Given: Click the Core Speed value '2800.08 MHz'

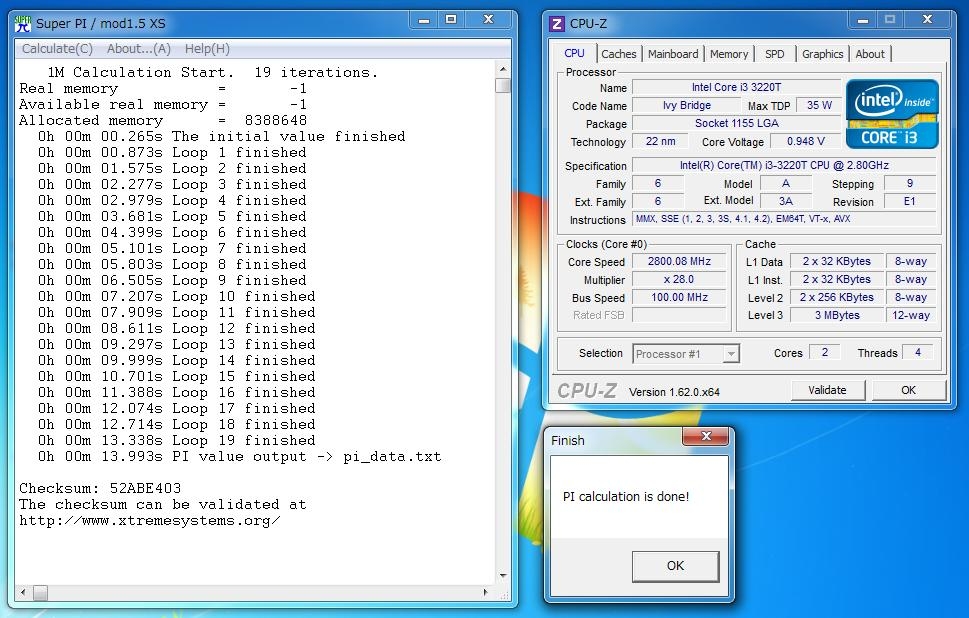Looking at the screenshot, I should [x=679, y=261].
